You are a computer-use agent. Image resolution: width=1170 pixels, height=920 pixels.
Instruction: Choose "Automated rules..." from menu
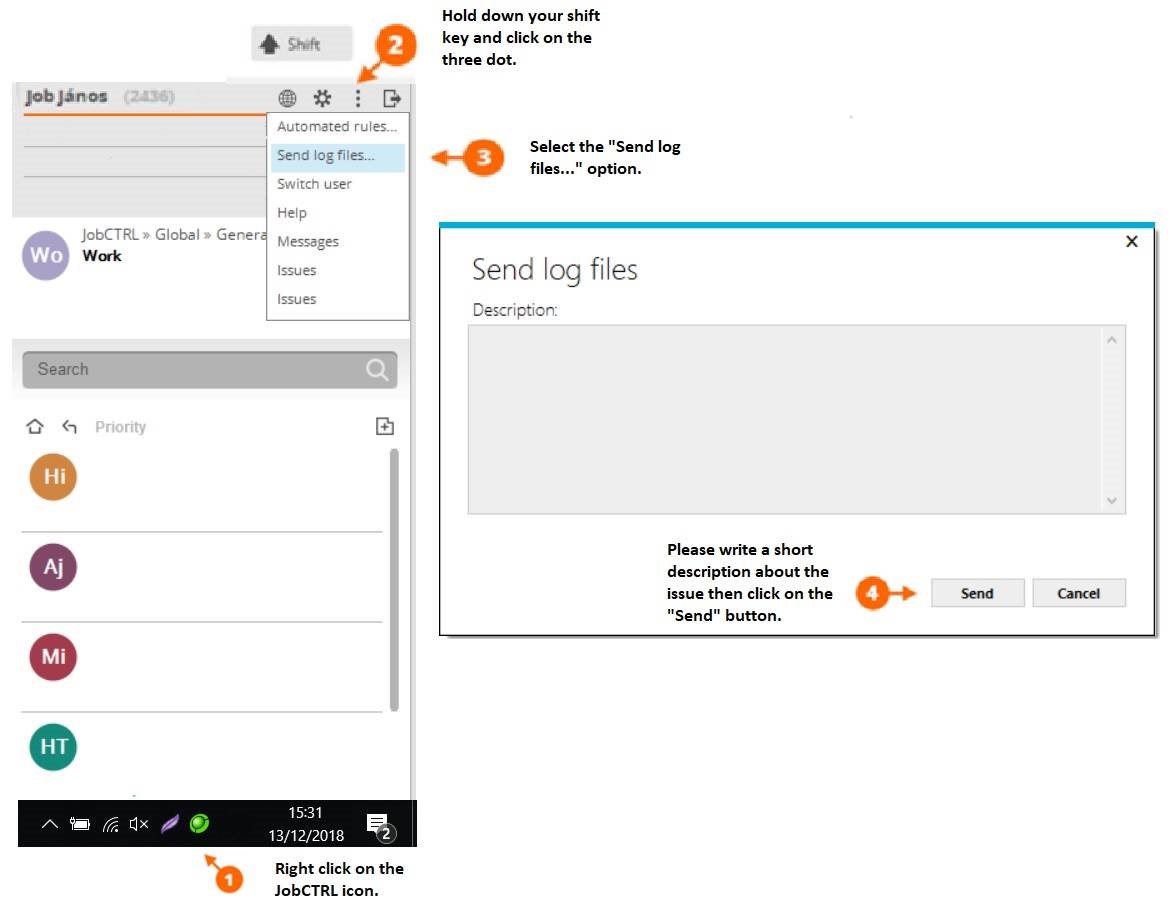(337, 127)
